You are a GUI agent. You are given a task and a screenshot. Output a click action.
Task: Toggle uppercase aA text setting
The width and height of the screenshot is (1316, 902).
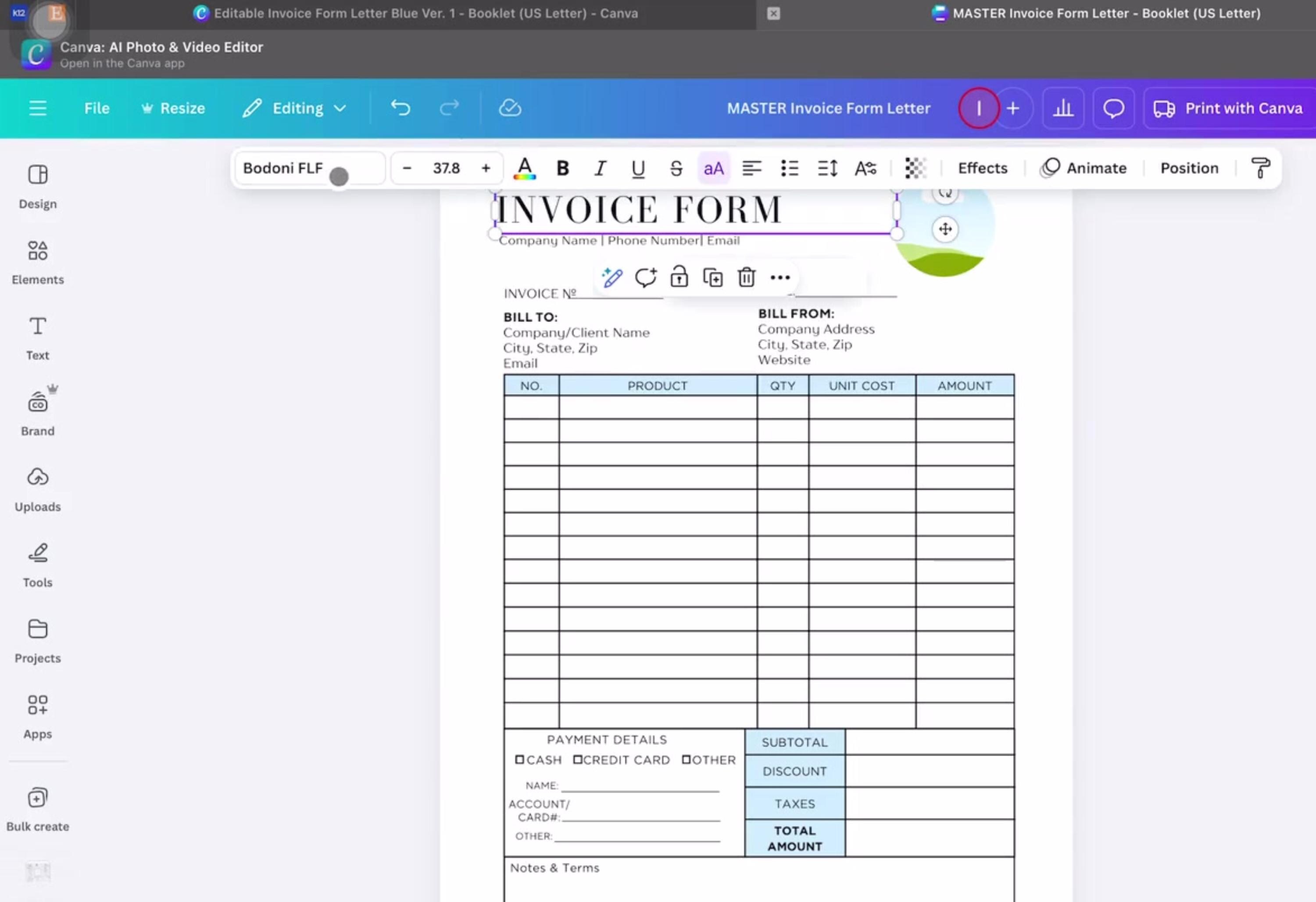point(714,168)
